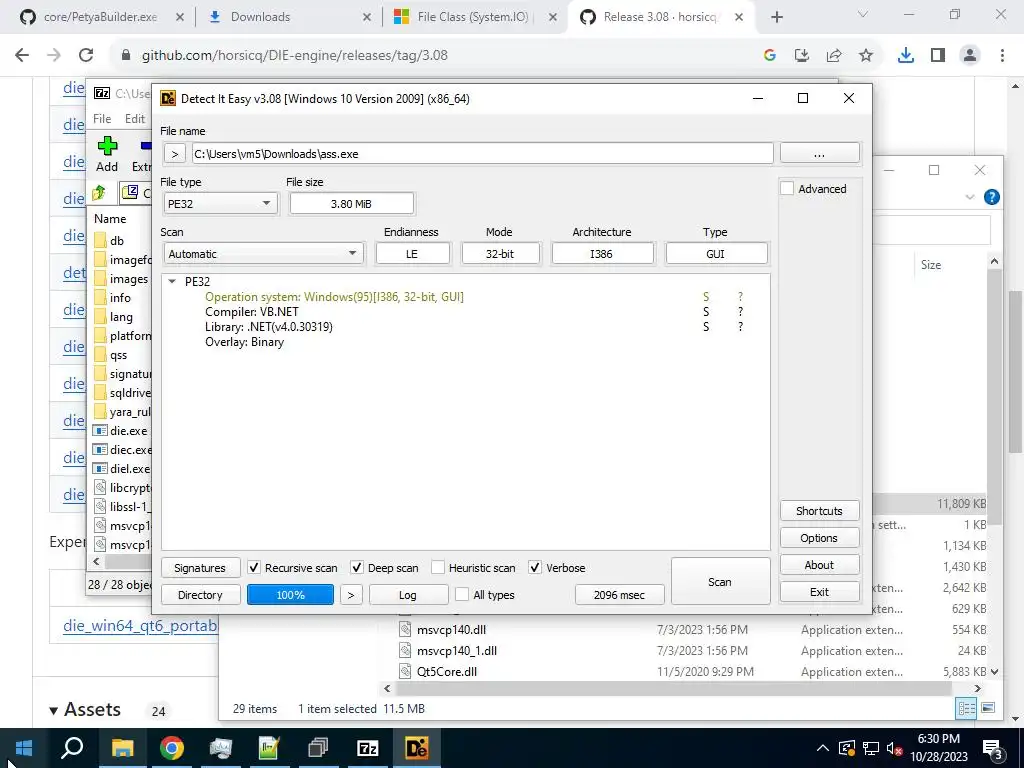This screenshot has width=1024, height=768.
Task: Open Chrome from taskbar
Action: 172,748
